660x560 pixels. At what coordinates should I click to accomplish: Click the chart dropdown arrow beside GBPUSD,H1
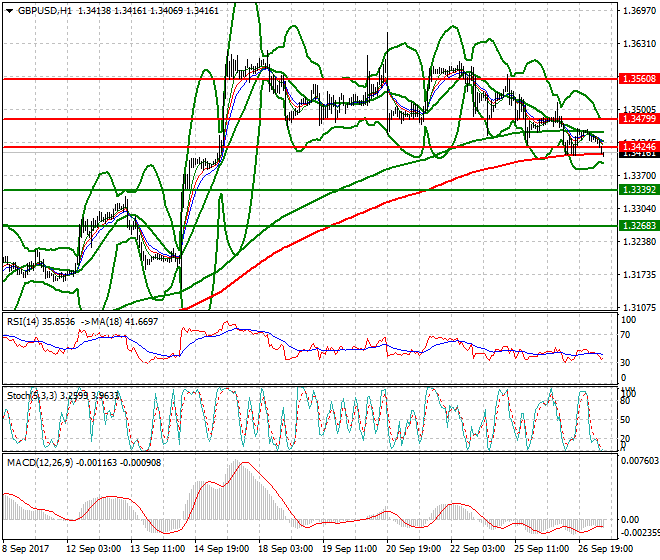tap(9, 11)
